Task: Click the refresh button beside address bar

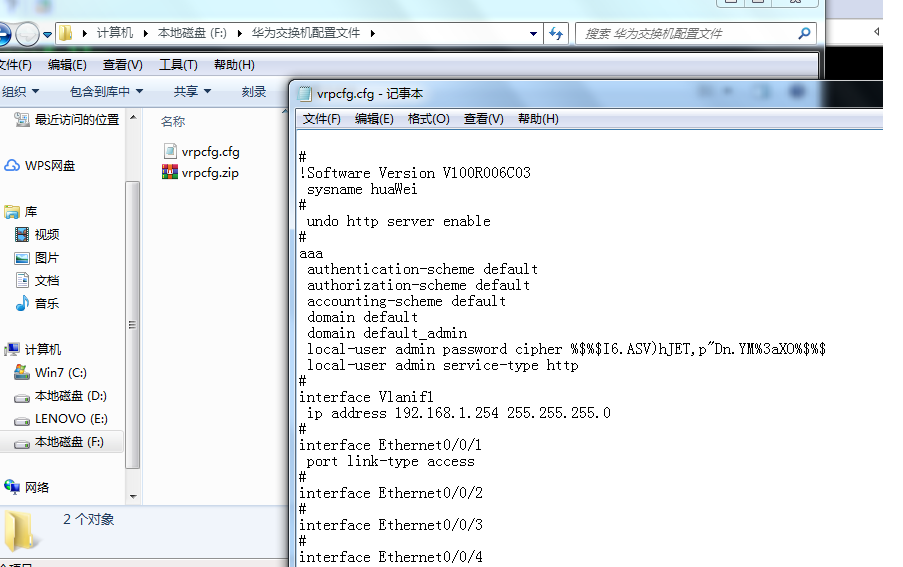Action: click(556, 33)
